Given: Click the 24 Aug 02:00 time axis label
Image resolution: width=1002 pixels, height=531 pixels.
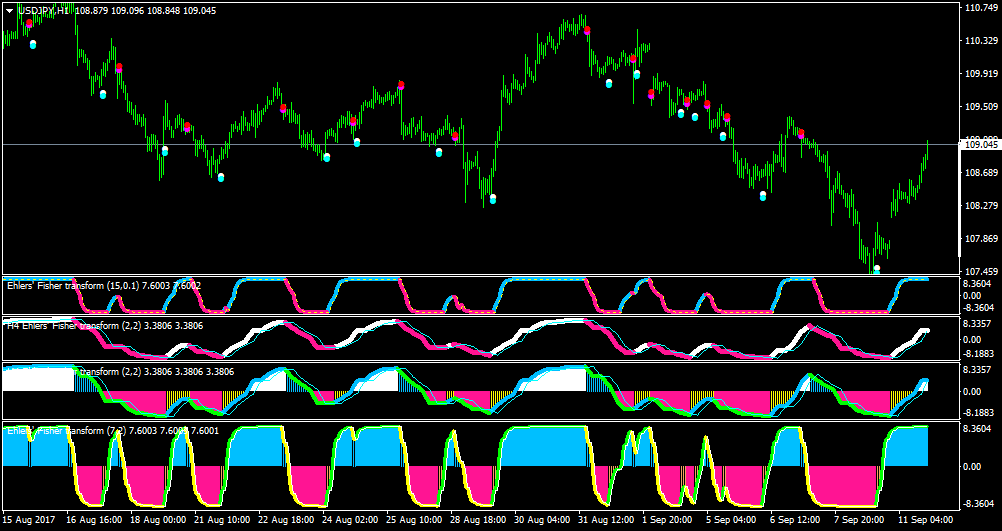Looking at the screenshot, I should (350, 519).
